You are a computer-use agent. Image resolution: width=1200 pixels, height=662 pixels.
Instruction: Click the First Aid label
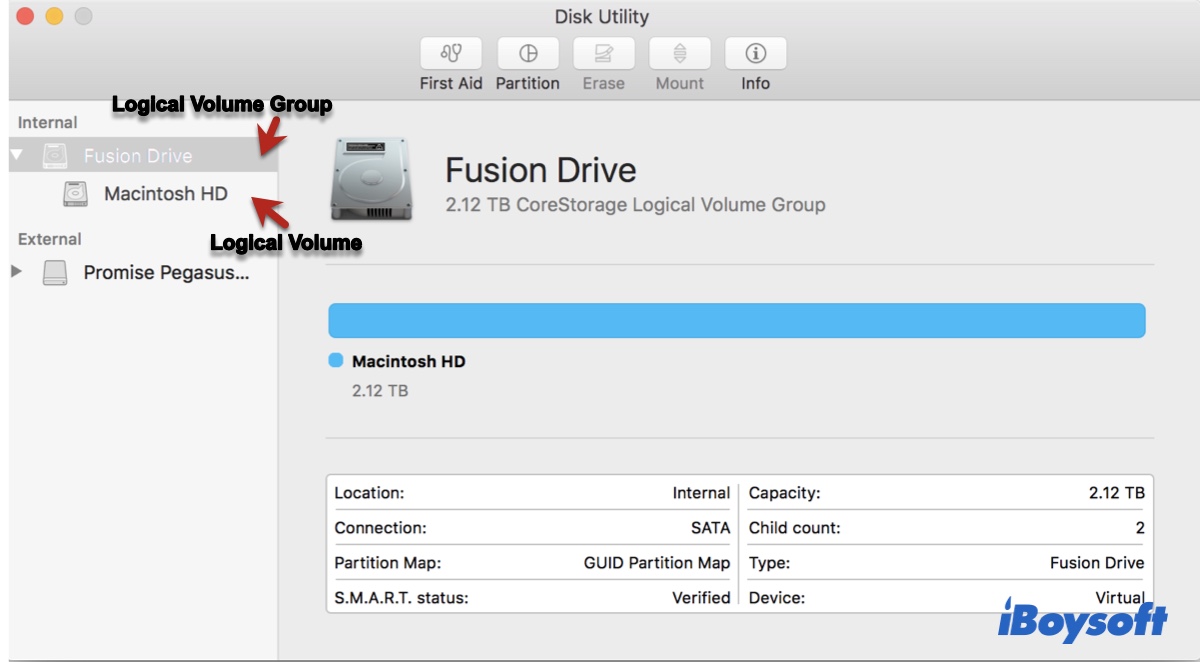pyautogui.click(x=450, y=84)
